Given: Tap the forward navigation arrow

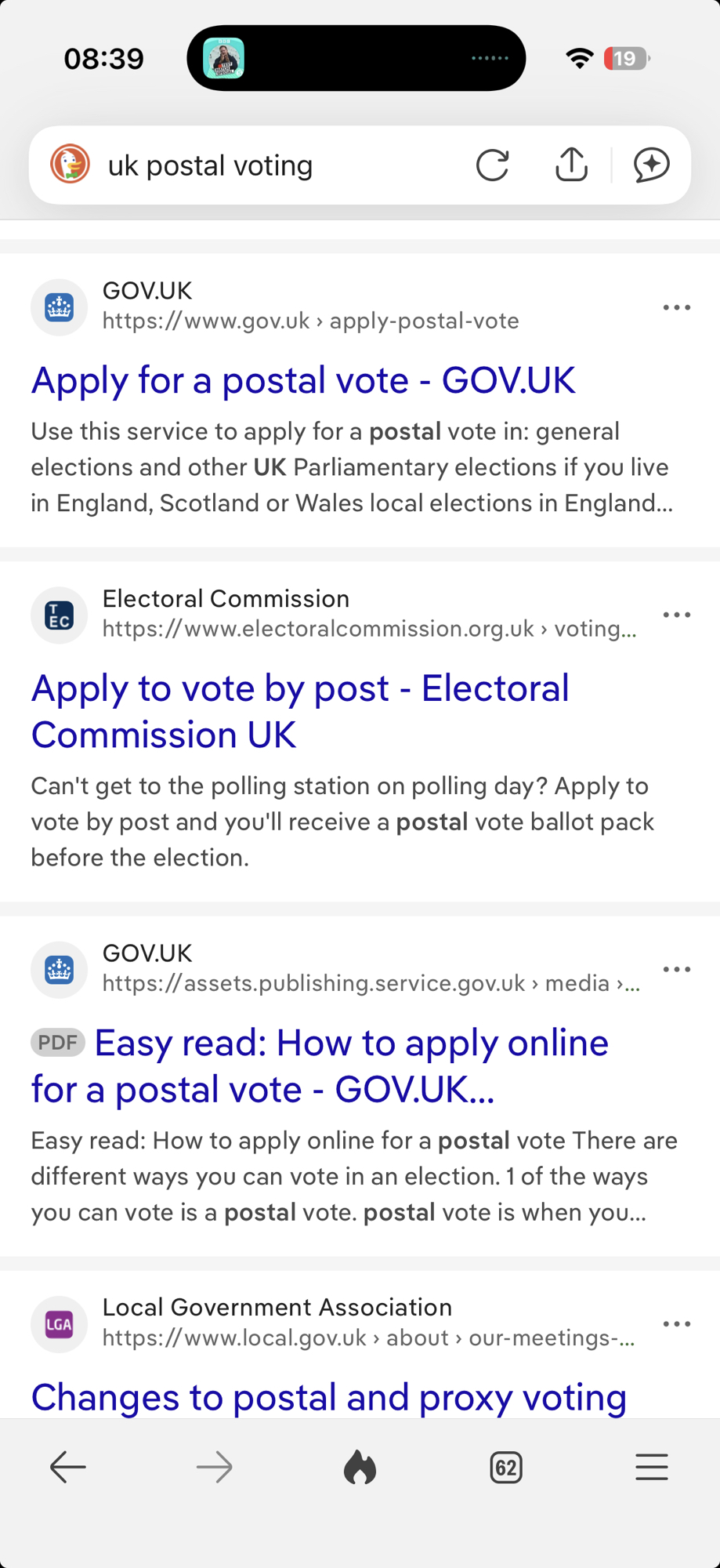Looking at the screenshot, I should (214, 1467).
